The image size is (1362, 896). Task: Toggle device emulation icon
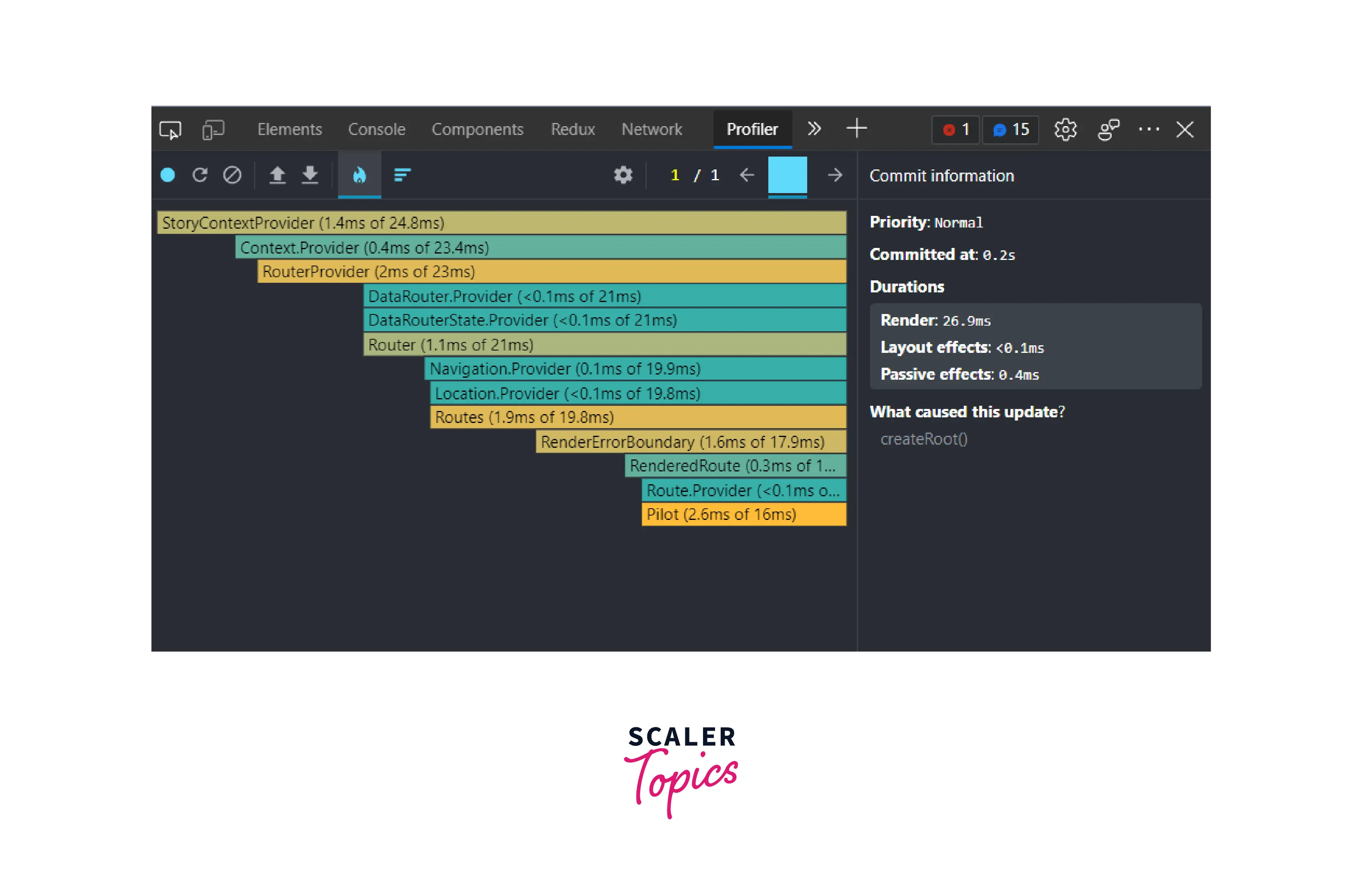[x=213, y=130]
